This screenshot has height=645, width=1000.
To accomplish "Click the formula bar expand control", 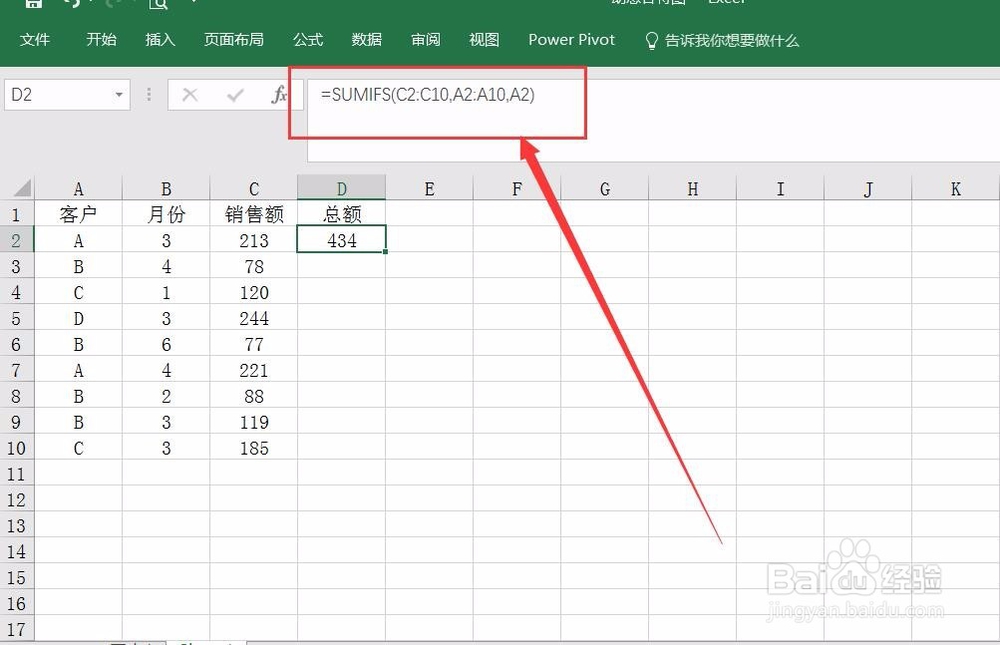I will [990, 95].
